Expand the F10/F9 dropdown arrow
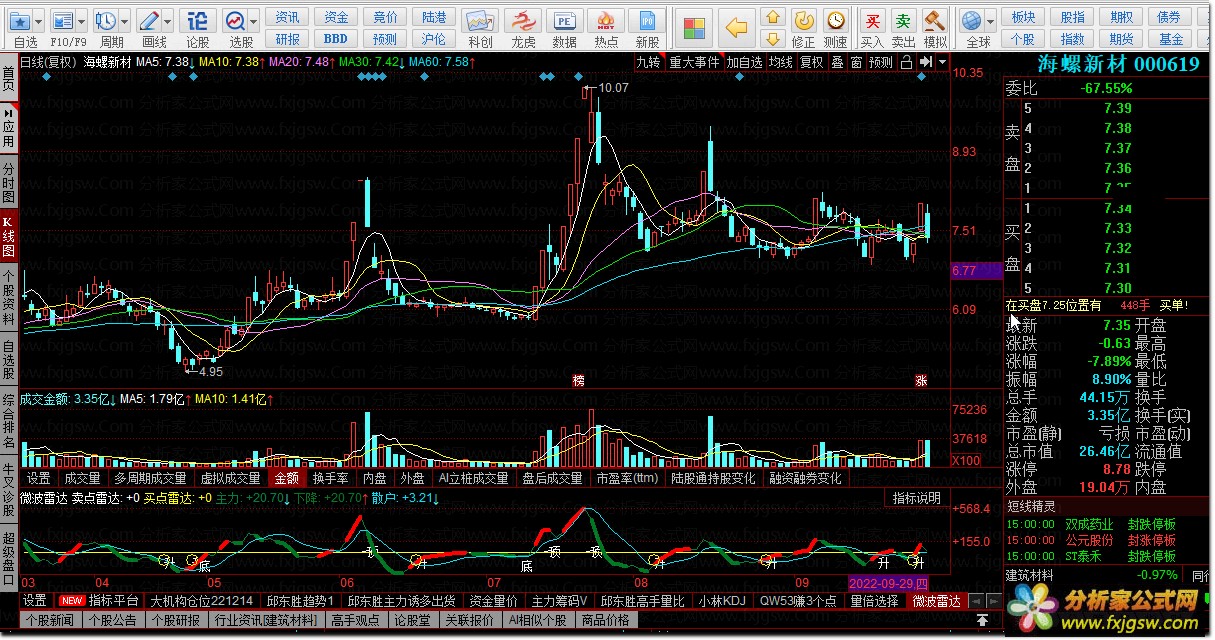1215x640 pixels. click(x=81, y=21)
